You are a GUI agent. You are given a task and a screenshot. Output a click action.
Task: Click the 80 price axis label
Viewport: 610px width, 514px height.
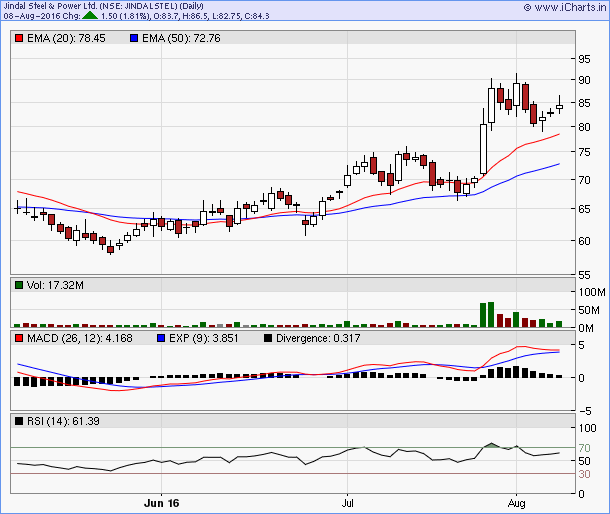coord(584,127)
